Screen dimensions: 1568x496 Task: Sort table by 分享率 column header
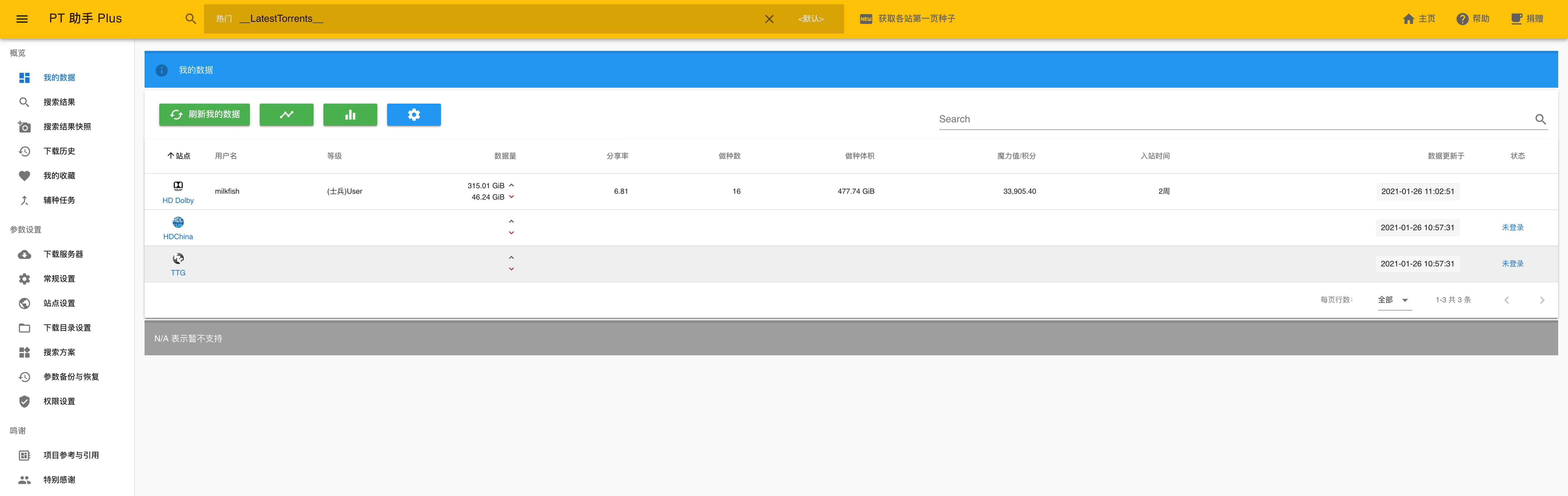(616, 156)
